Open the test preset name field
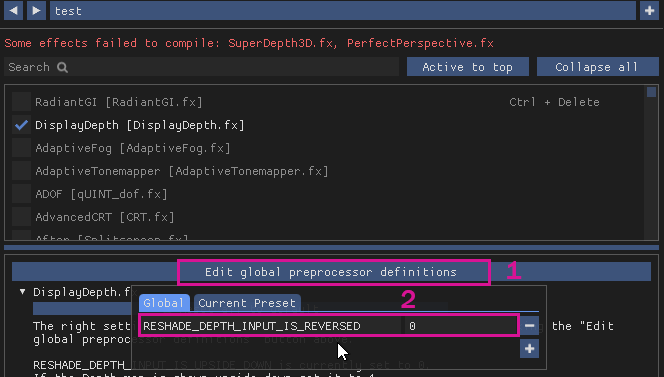Viewport: 664px width, 377px height. point(343,11)
